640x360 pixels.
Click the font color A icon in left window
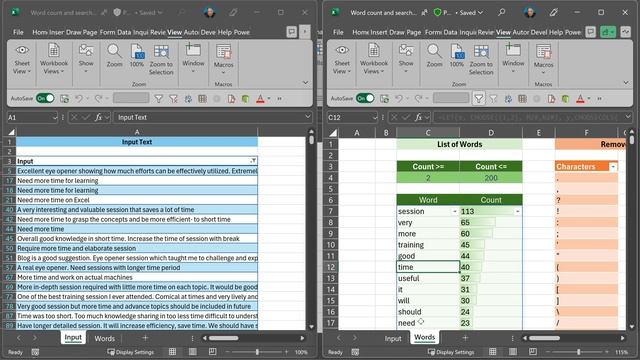(x=260, y=99)
